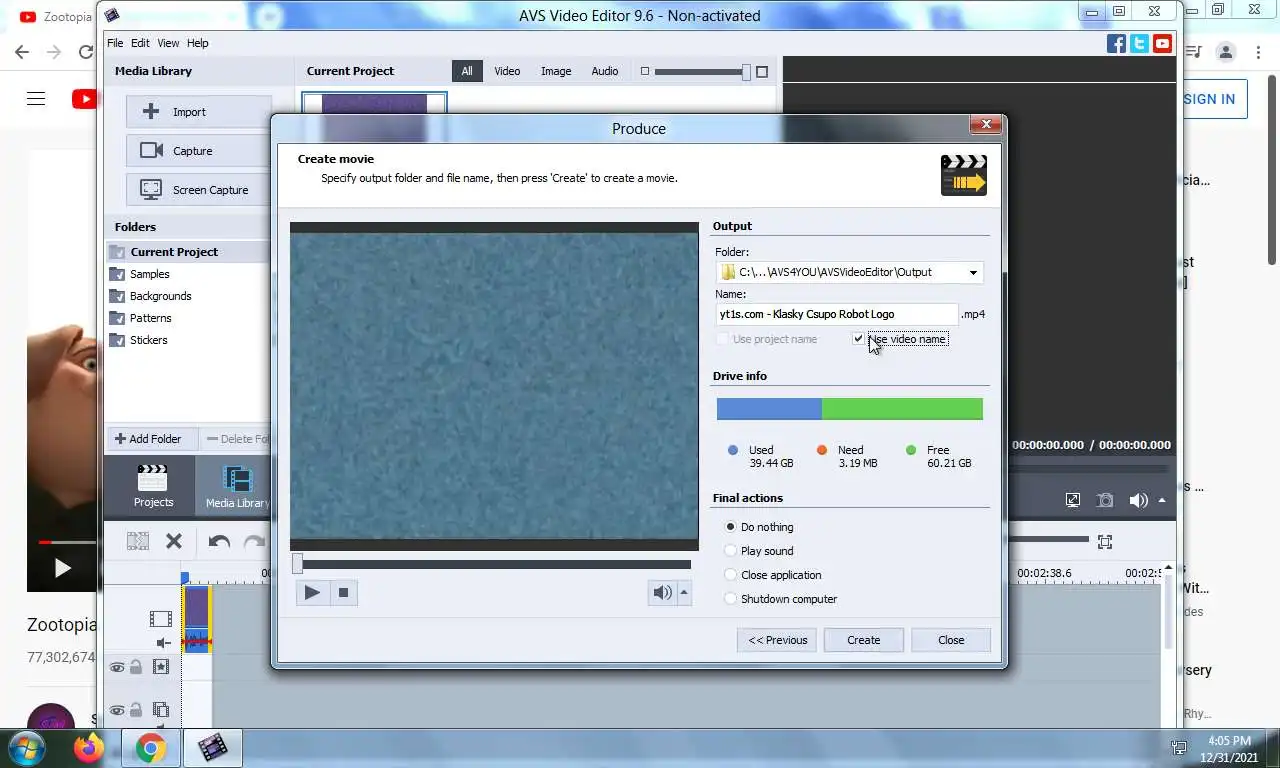Image resolution: width=1280 pixels, height=768 pixels.
Task: Open the Help menu
Action: click(198, 43)
